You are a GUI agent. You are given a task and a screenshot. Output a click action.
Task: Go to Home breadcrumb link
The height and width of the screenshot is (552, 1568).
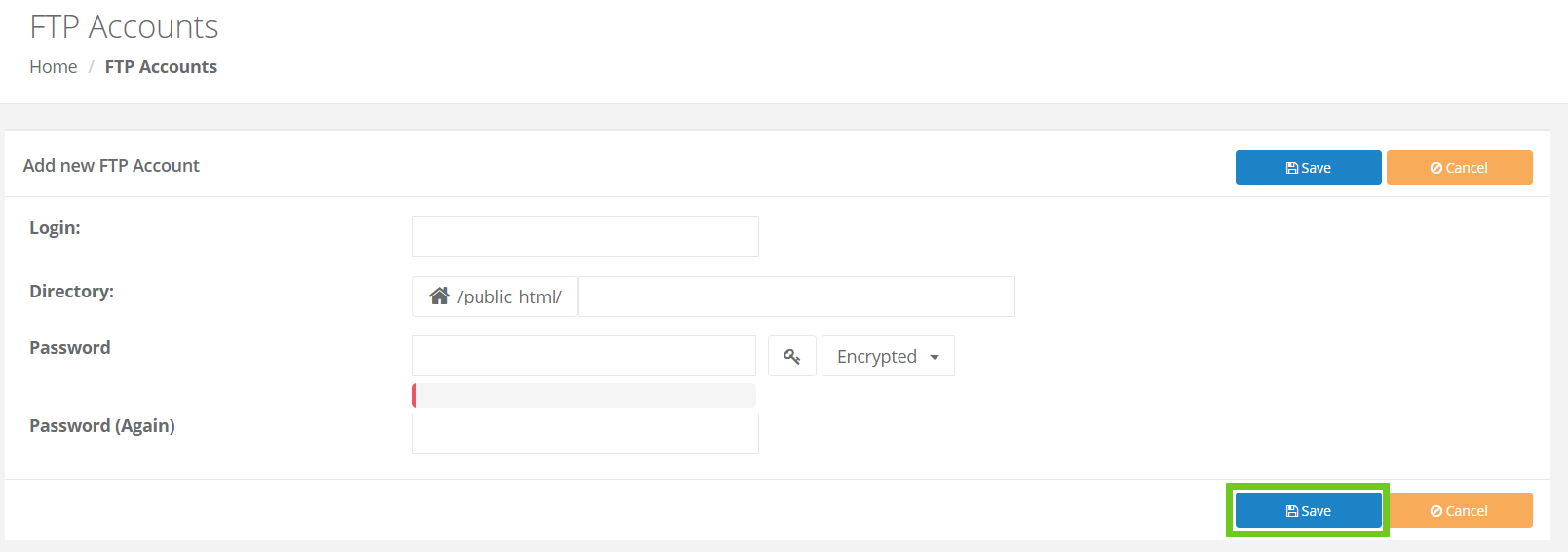pyautogui.click(x=54, y=67)
